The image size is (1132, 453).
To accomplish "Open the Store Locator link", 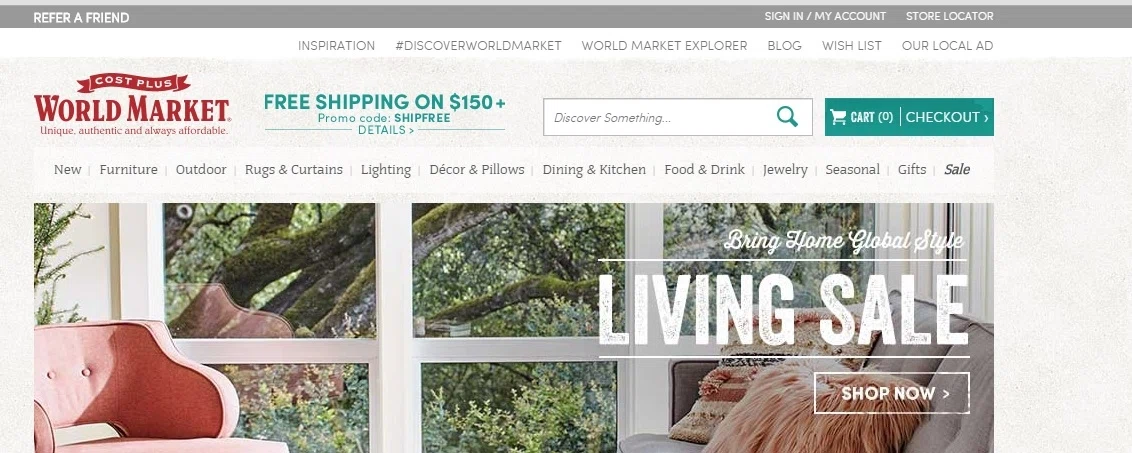I will [x=949, y=16].
